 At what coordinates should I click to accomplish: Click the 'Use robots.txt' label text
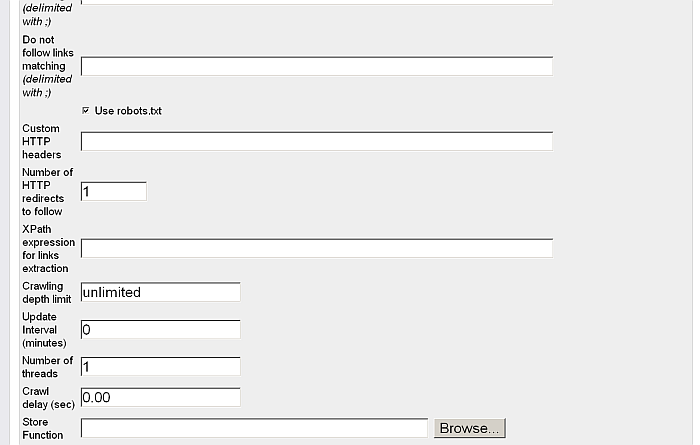click(x=128, y=111)
